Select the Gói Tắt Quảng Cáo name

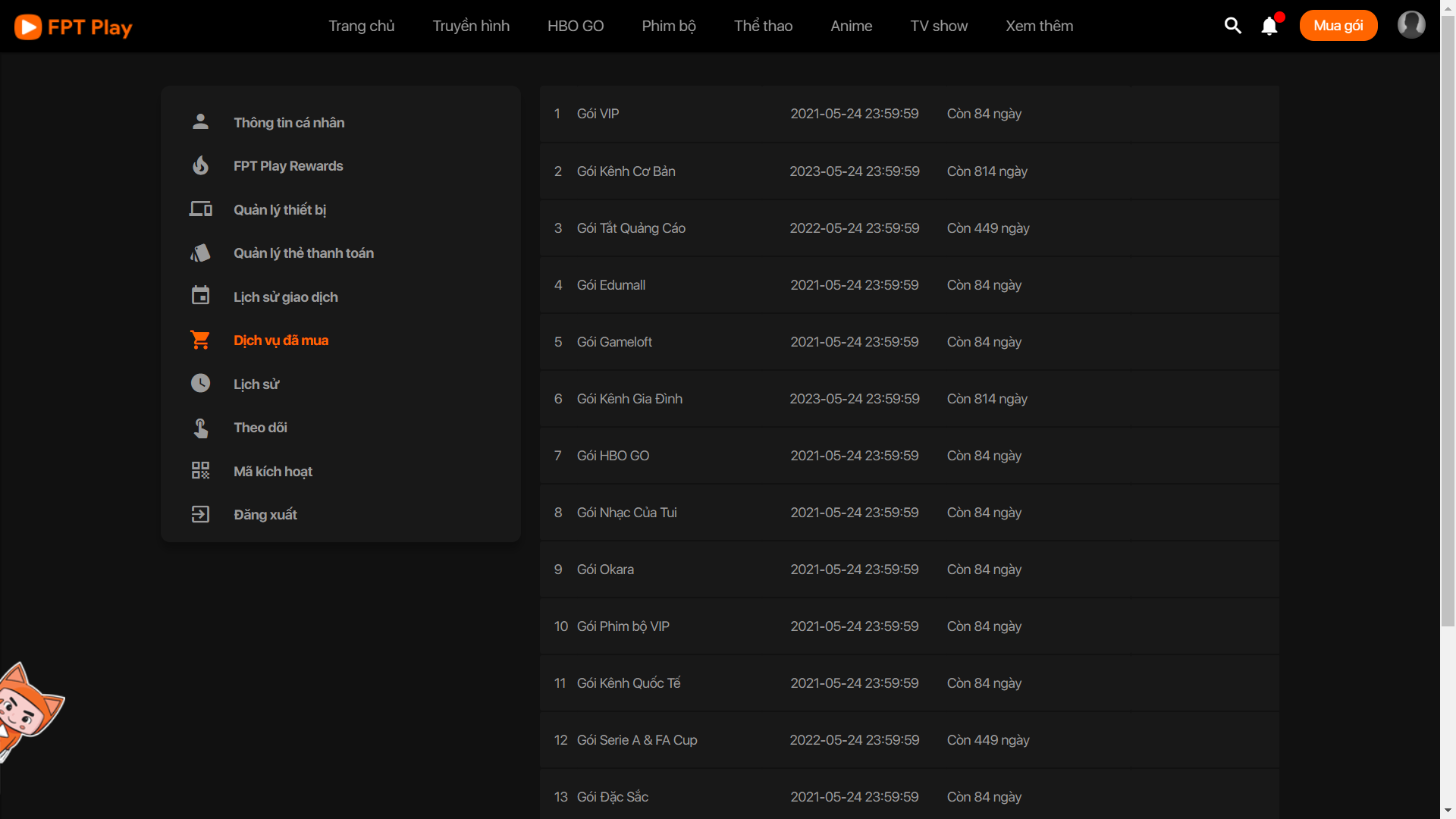click(631, 228)
